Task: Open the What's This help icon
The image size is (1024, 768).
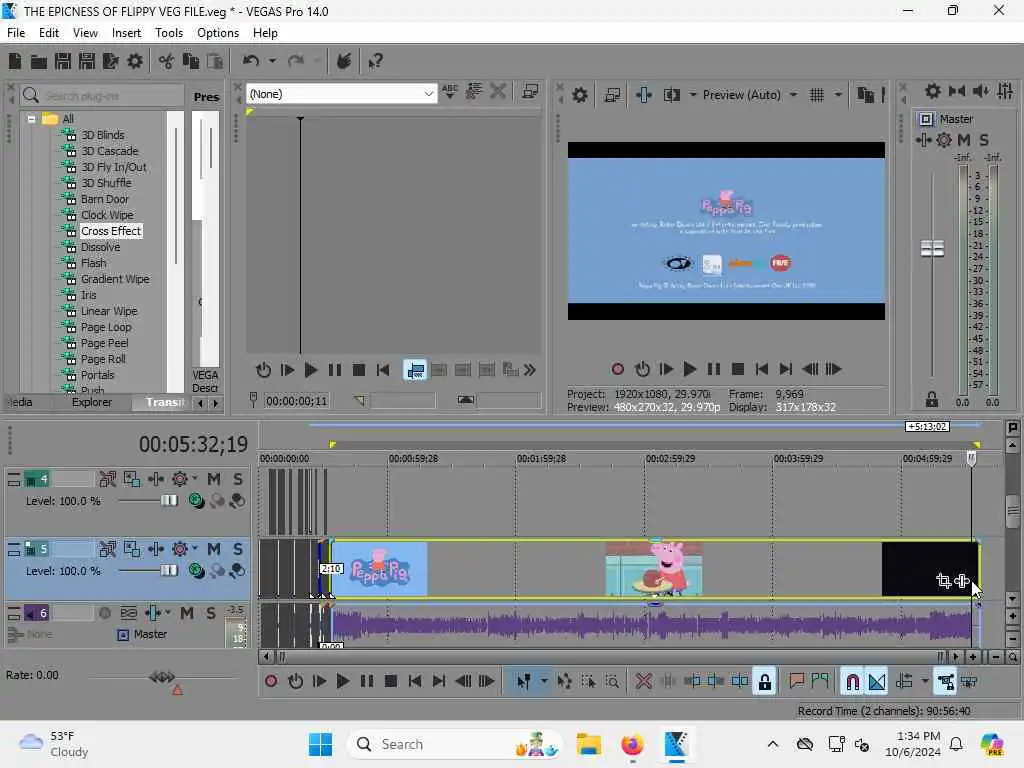Action: [376, 61]
